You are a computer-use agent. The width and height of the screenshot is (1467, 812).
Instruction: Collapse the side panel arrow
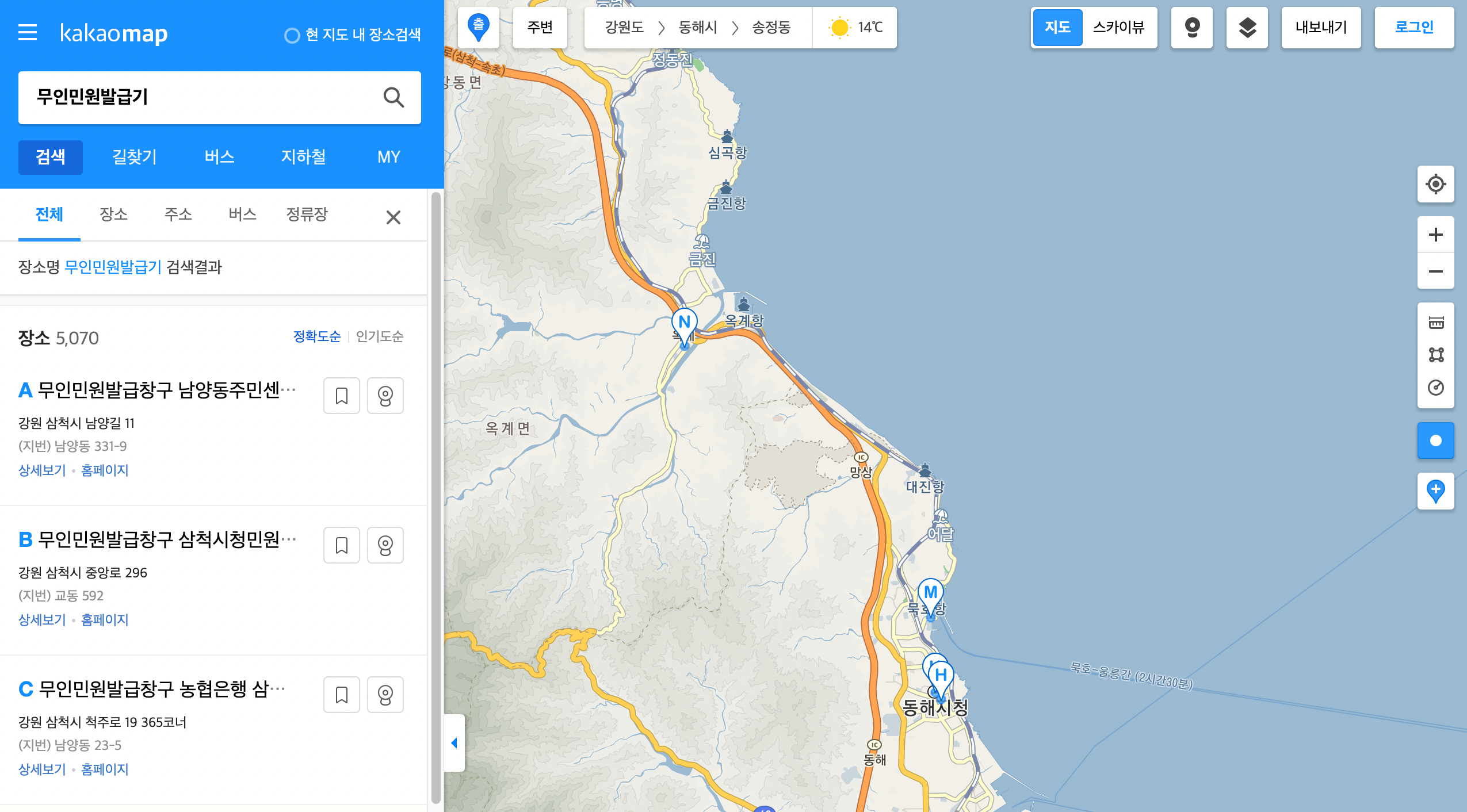[x=454, y=743]
